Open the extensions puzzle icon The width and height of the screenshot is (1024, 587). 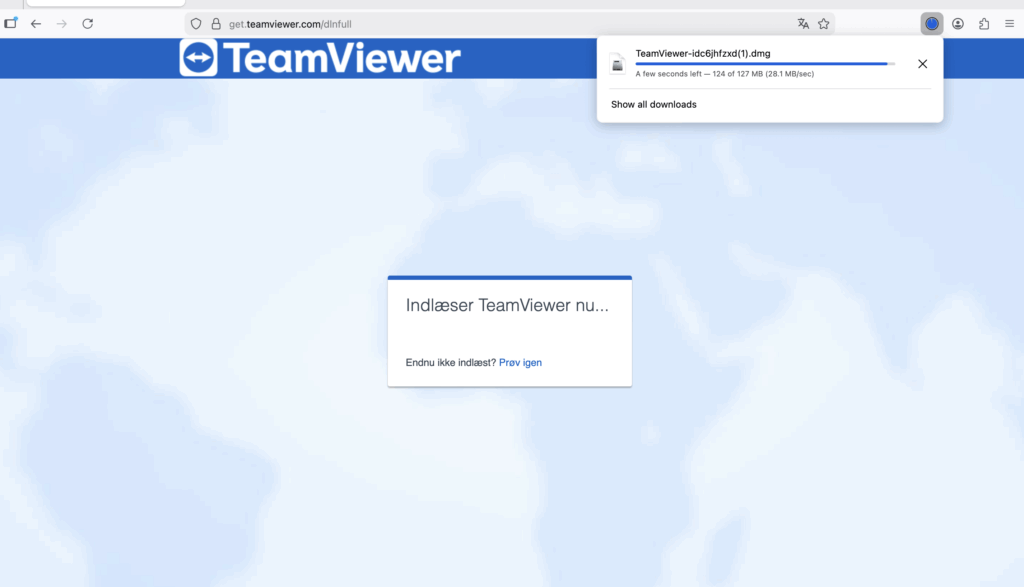coord(984,23)
